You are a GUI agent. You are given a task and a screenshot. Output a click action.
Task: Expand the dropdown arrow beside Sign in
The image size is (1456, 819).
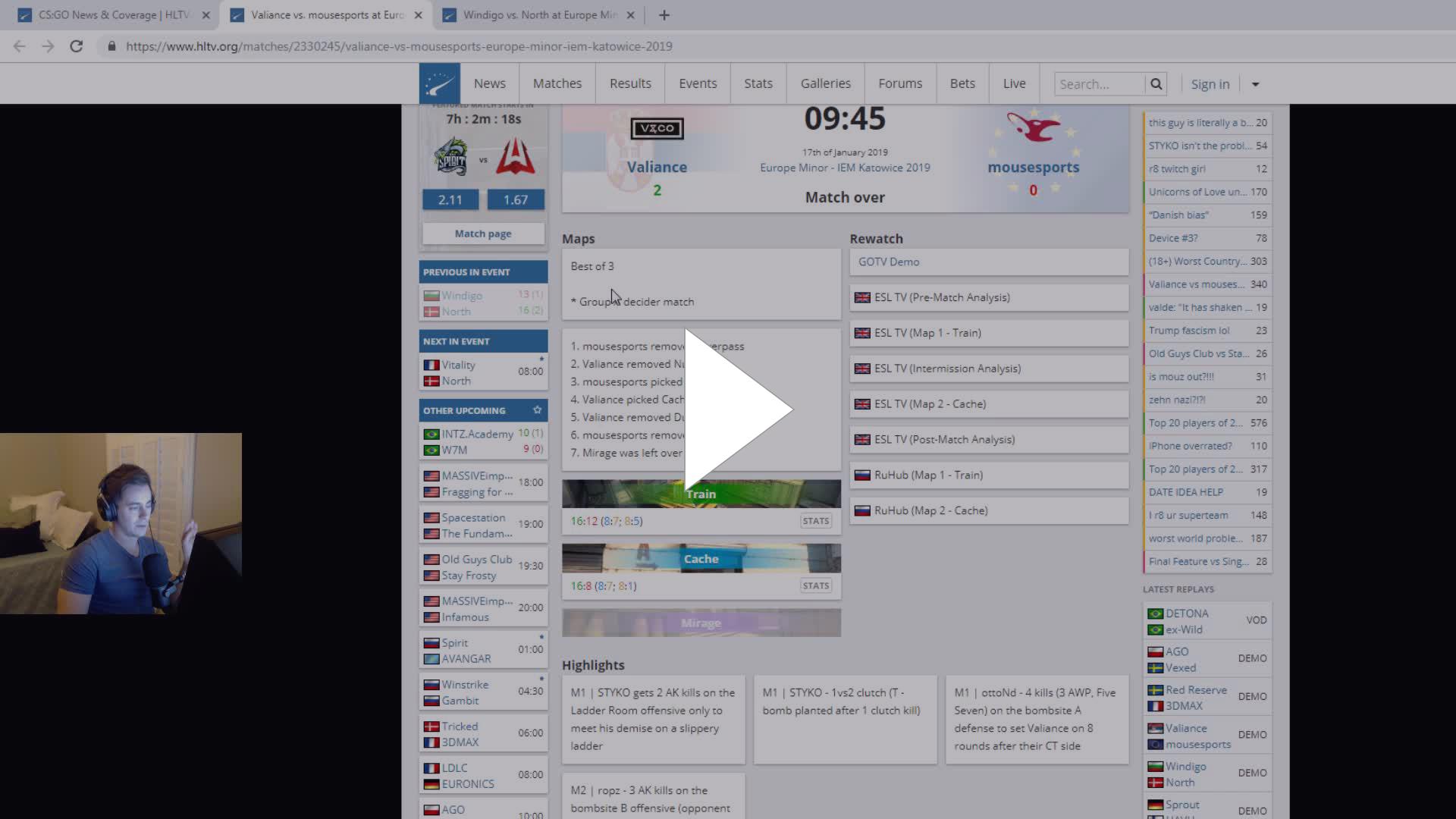click(x=1255, y=84)
